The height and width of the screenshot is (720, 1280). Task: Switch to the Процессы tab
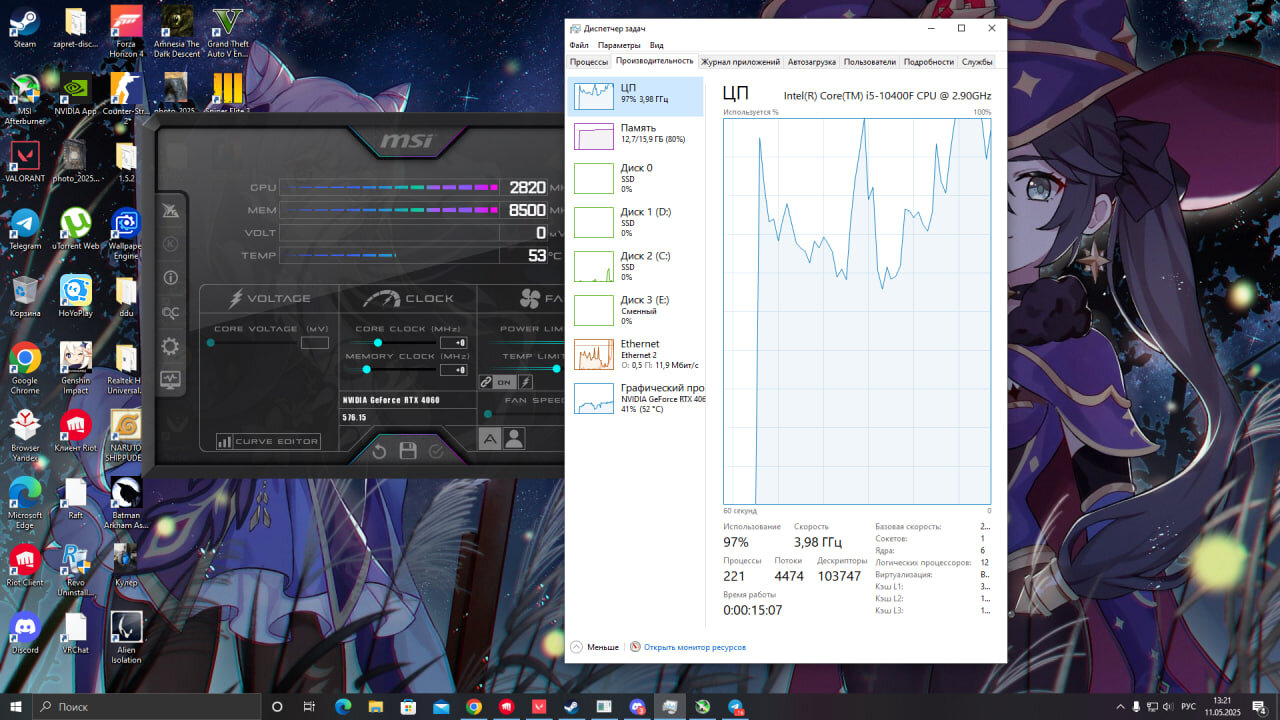pyautogui.click(x=589, y=62)
